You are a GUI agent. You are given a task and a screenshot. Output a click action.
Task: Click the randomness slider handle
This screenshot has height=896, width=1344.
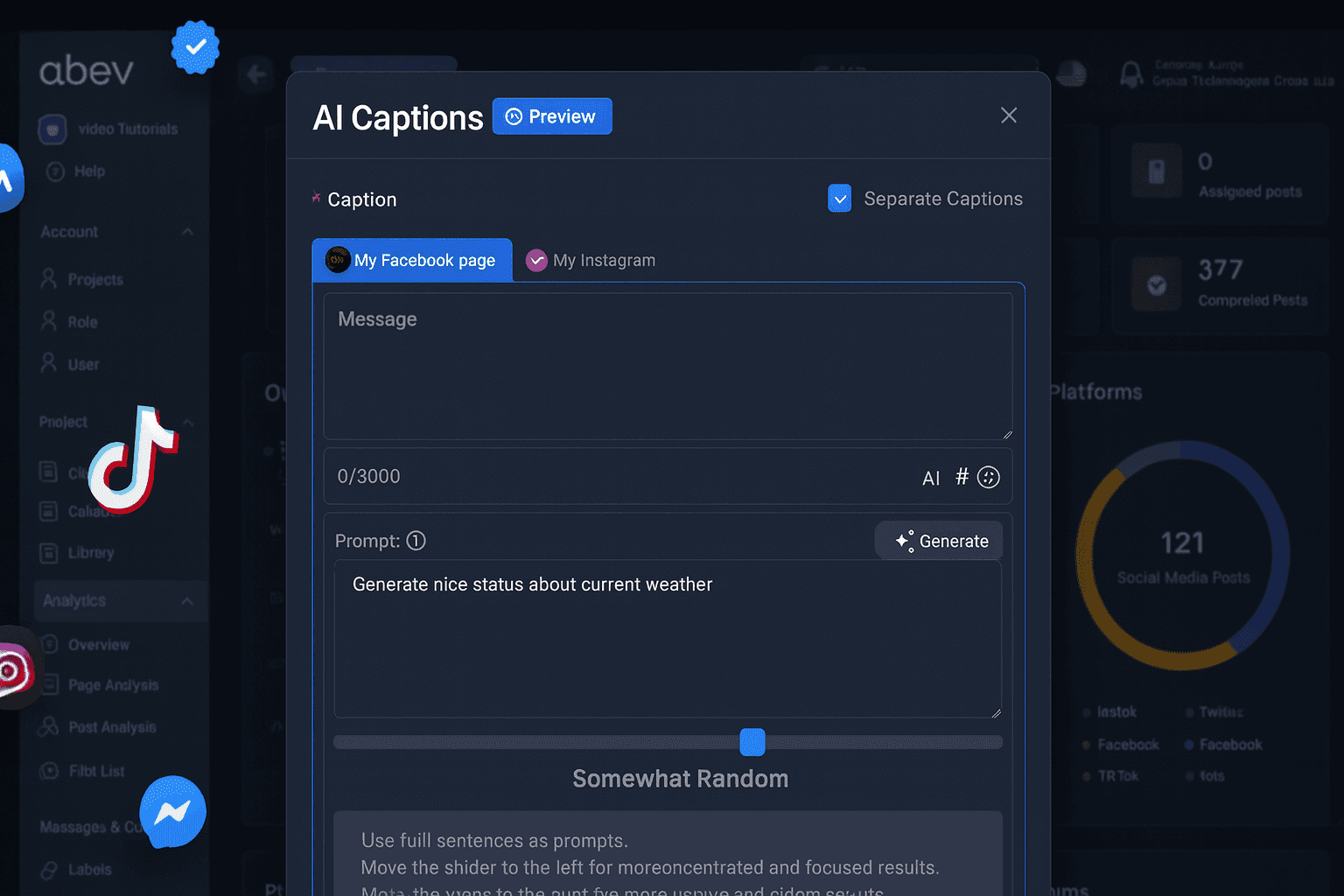pos(752,742)
